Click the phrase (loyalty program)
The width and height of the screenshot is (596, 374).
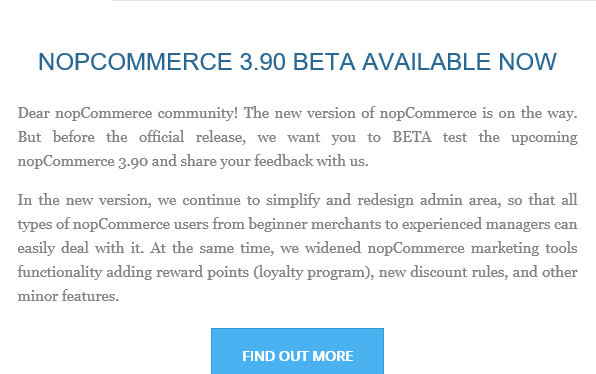[x=314, y=272]
